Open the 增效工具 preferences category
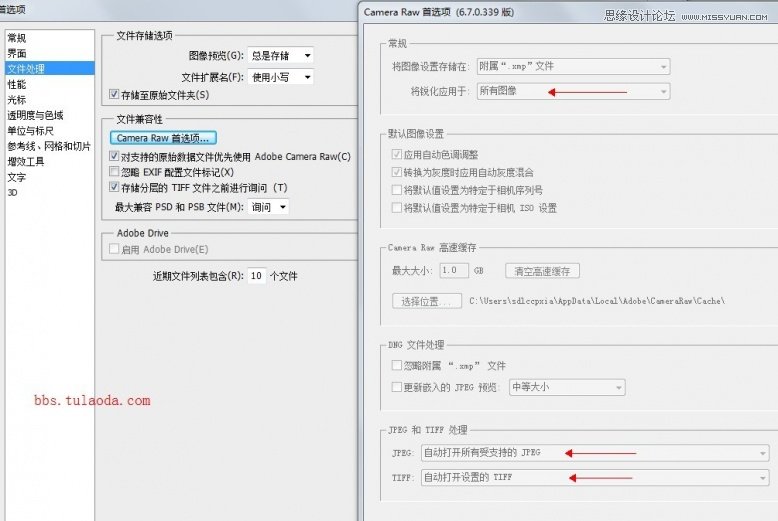Image resolution: width=778 pixels, height=521 pixels. tap(26, 161)
